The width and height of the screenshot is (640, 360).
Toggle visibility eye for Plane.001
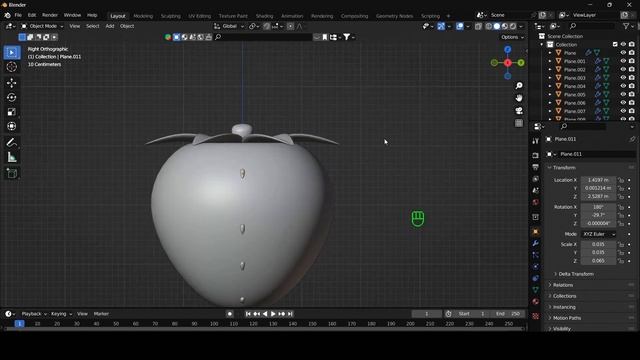pyautogui.click(x=623, y=61)
